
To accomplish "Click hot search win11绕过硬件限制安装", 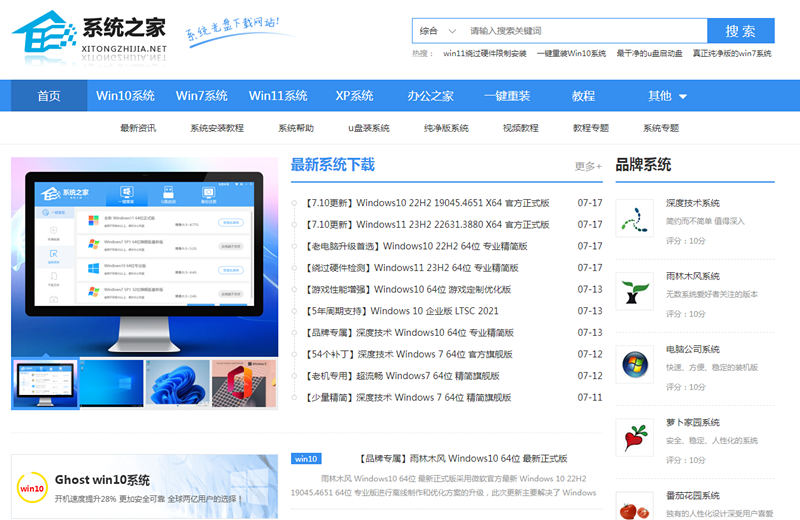I will tap(484, 54).
